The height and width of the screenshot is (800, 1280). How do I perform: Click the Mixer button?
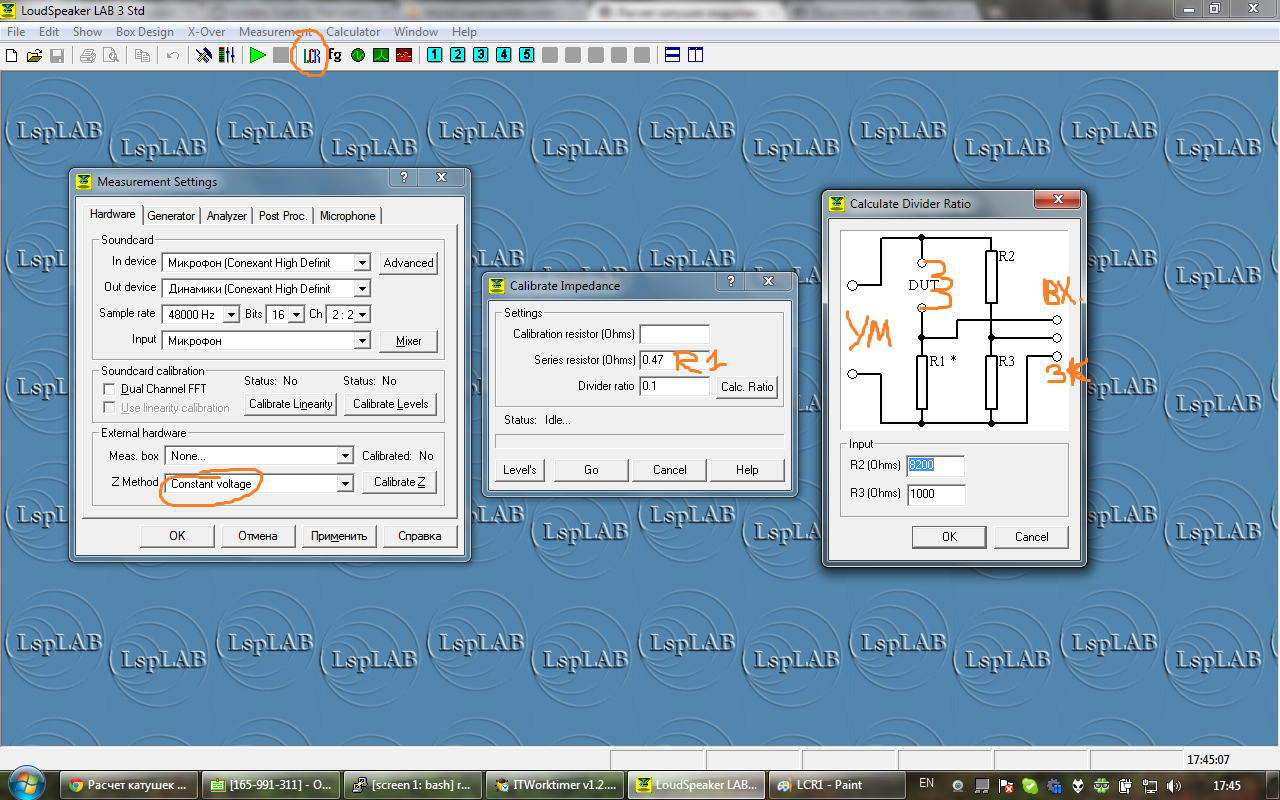[x=408, y=341]
